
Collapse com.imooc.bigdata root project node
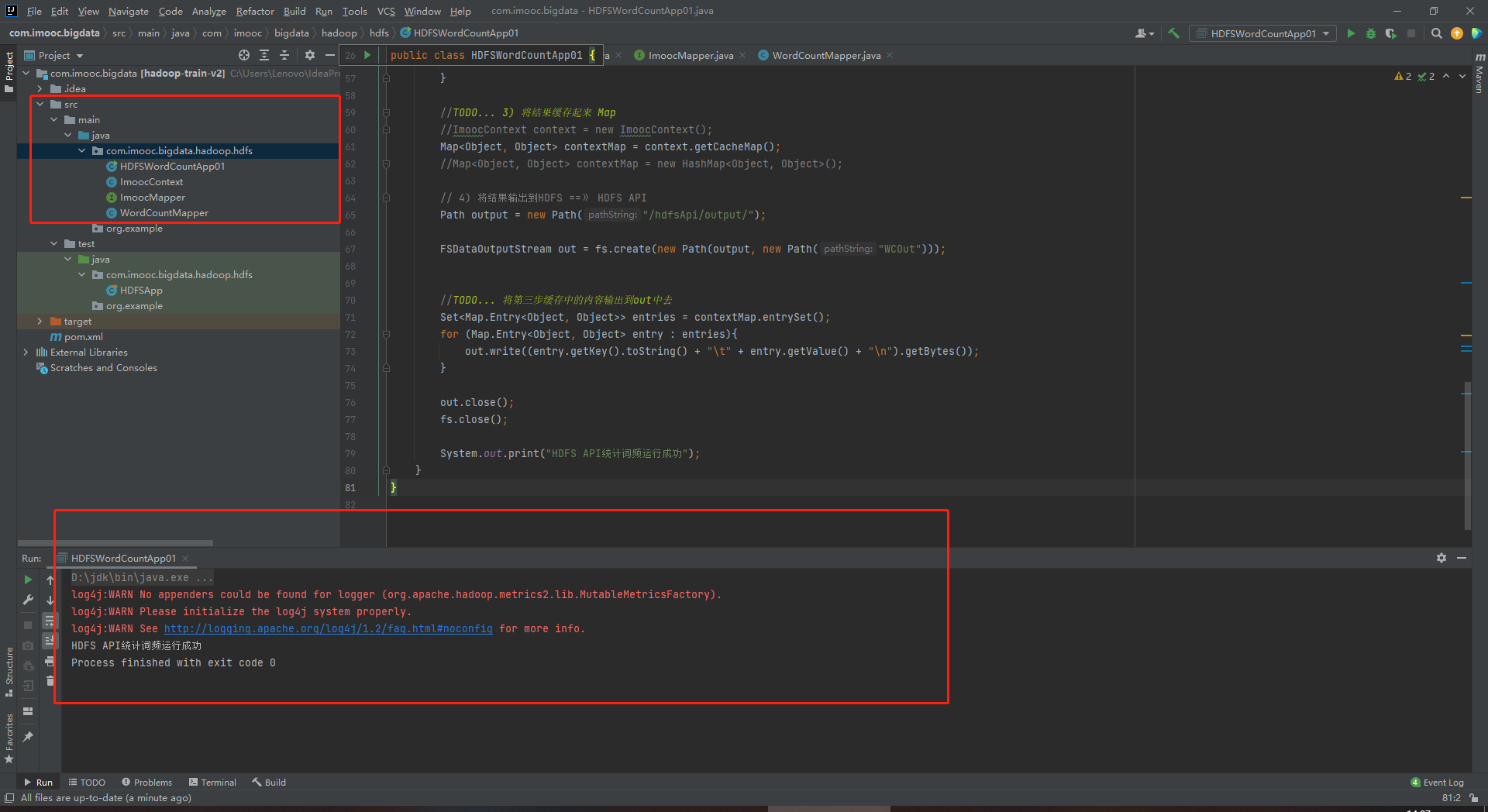(x=26, y=73)
